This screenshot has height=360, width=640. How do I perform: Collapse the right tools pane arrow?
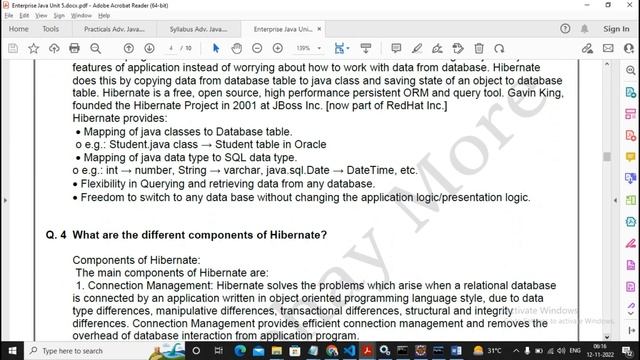615,200
